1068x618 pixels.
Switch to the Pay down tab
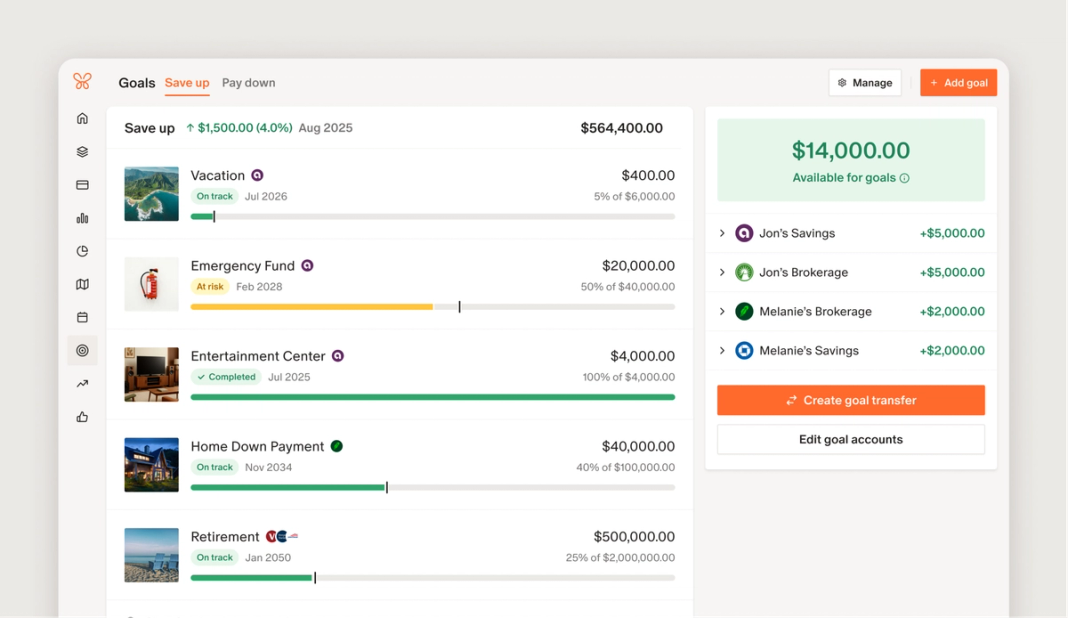(248, 83)
